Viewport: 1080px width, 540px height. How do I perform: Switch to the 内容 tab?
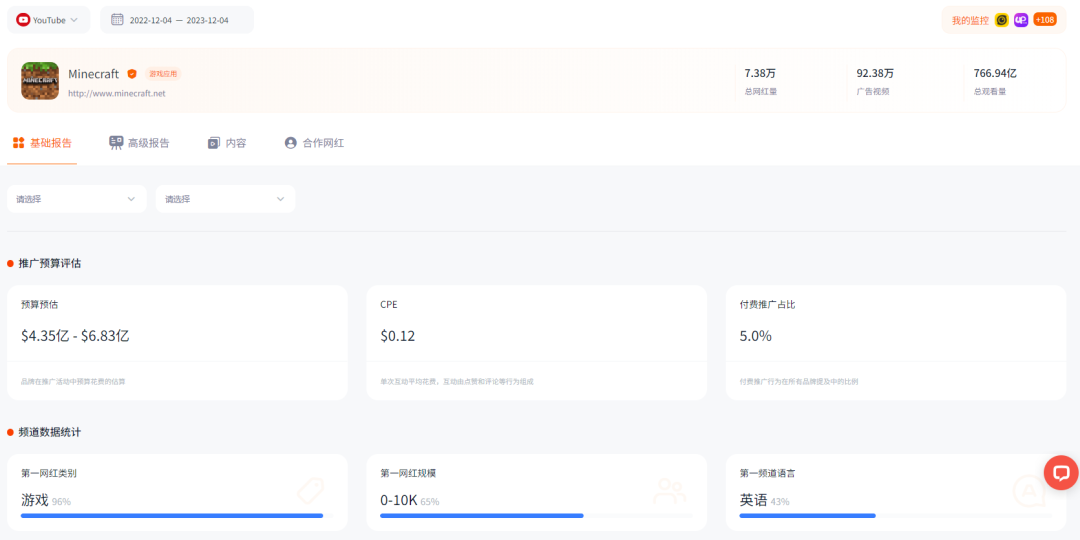(x=227, y=143)
